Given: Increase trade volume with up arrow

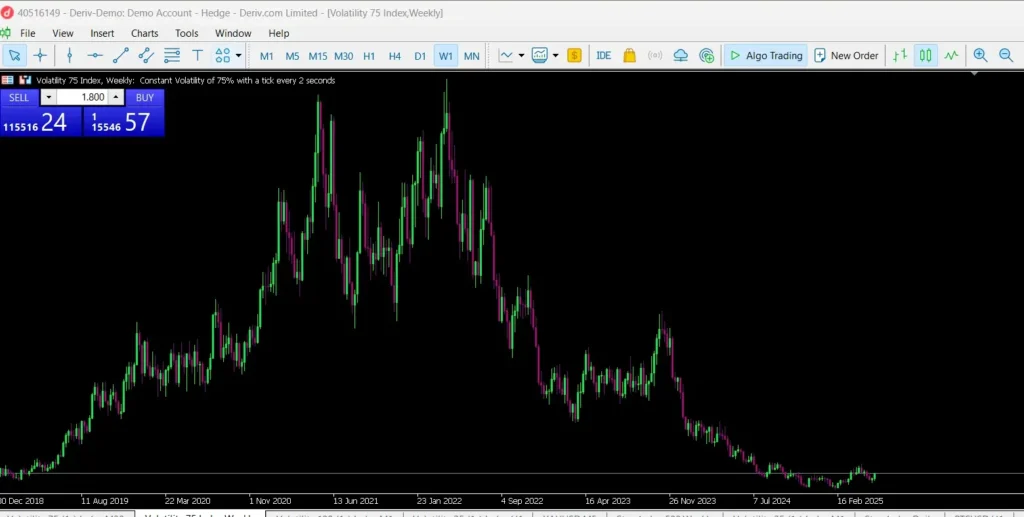Looking at the screenshot, I should pos(116,97).
